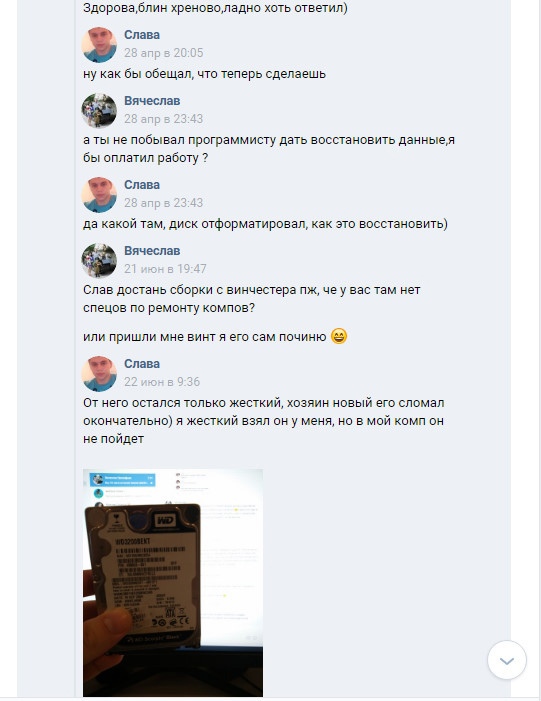This screenshot has width=541, height=701.
Task: Select message 'Здорова,блин хреново,ладно хоть ответил)'
Action: [215, 8]
